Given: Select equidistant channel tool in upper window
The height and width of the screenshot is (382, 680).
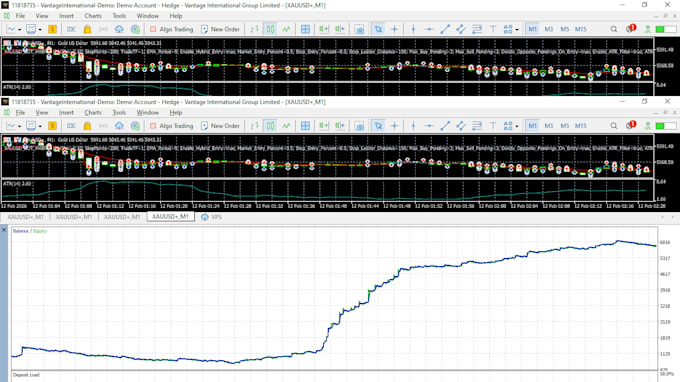Looking at the screenshot, I should [461, 29].
